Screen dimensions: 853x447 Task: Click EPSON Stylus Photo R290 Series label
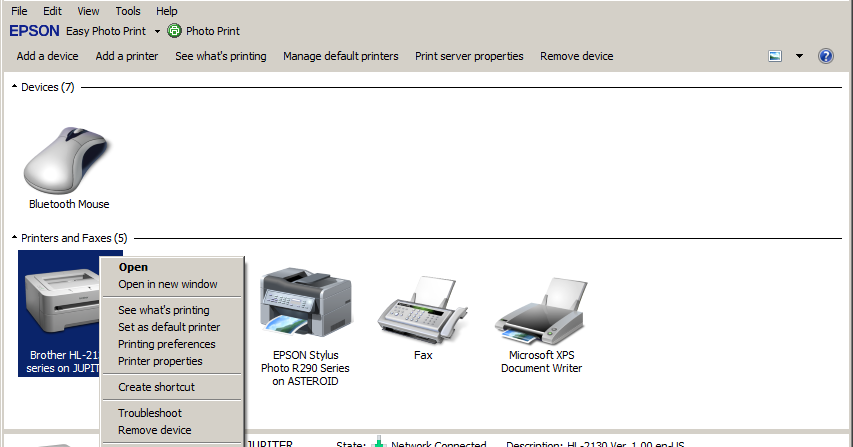click(x=305, y=368)
